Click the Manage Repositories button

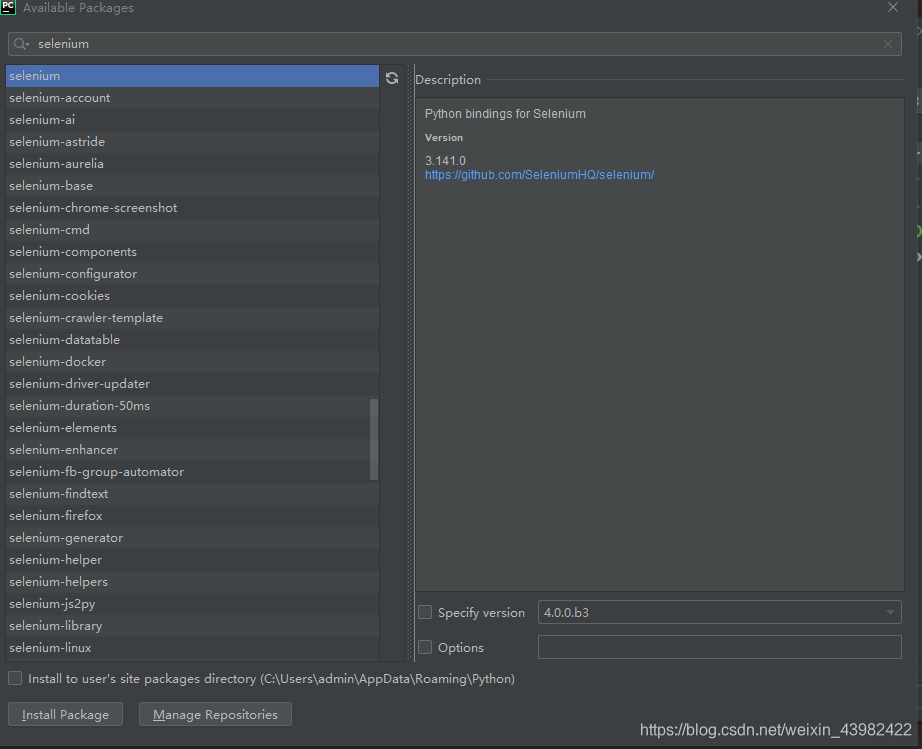tap(215, 714)
